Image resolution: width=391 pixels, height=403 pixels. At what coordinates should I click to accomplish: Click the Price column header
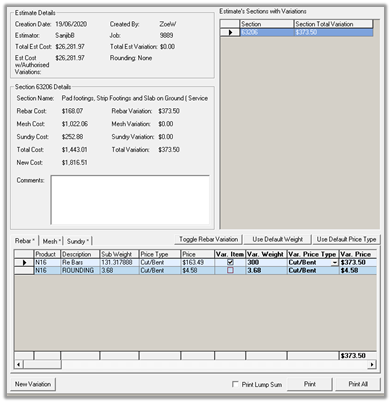[x=197, y=254]
